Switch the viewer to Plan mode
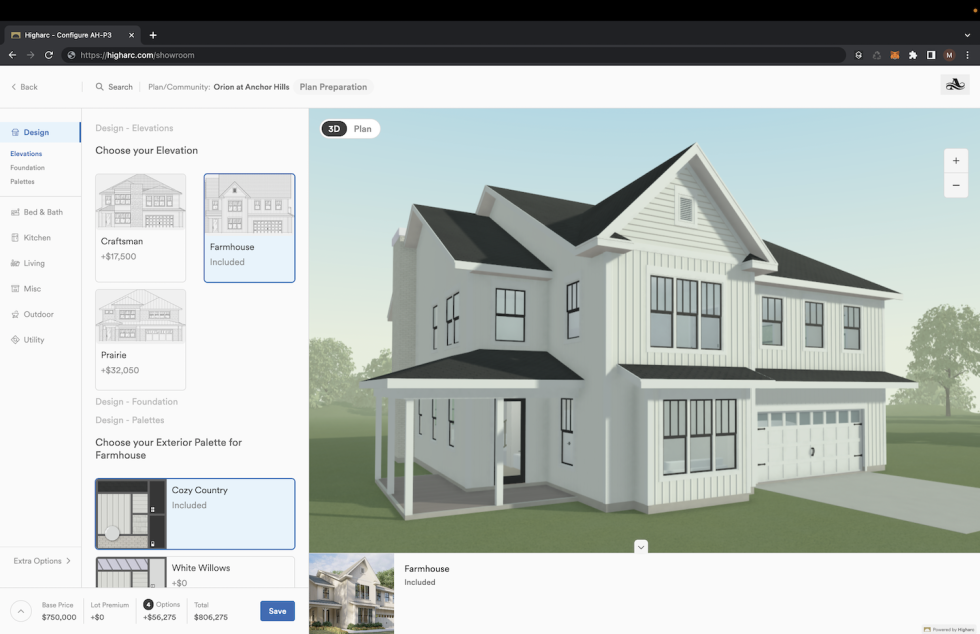Viewport: 980px width, 634px height. point(363,129)
